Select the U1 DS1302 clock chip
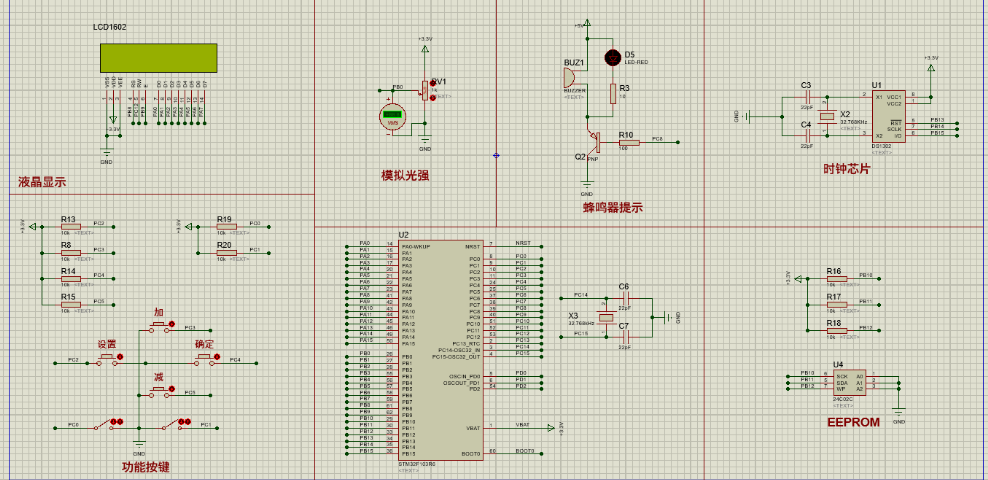Viewport: 988px width, 480px height. point(887,117)
